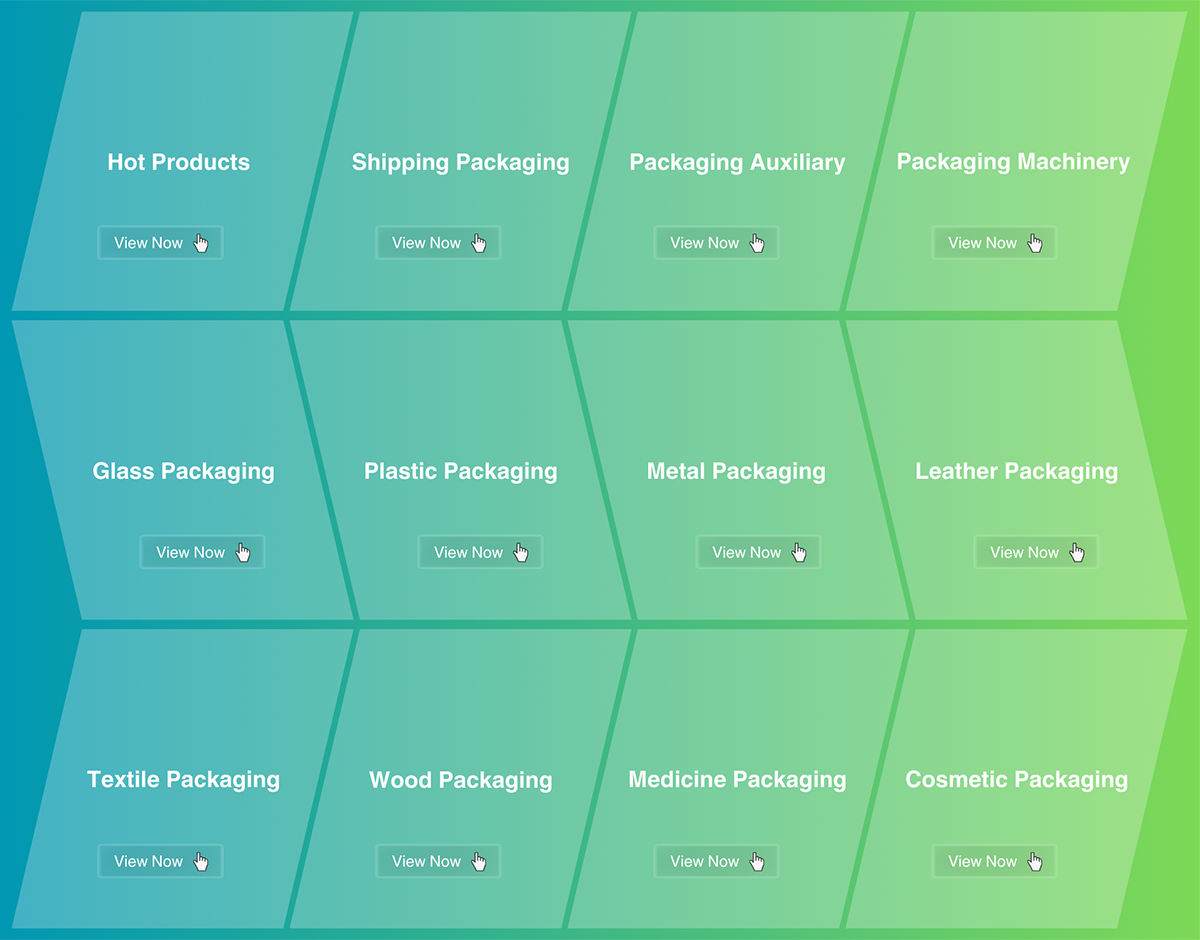
Task: Select the Packaging Machinery heading
Action: pos(1013,162)
